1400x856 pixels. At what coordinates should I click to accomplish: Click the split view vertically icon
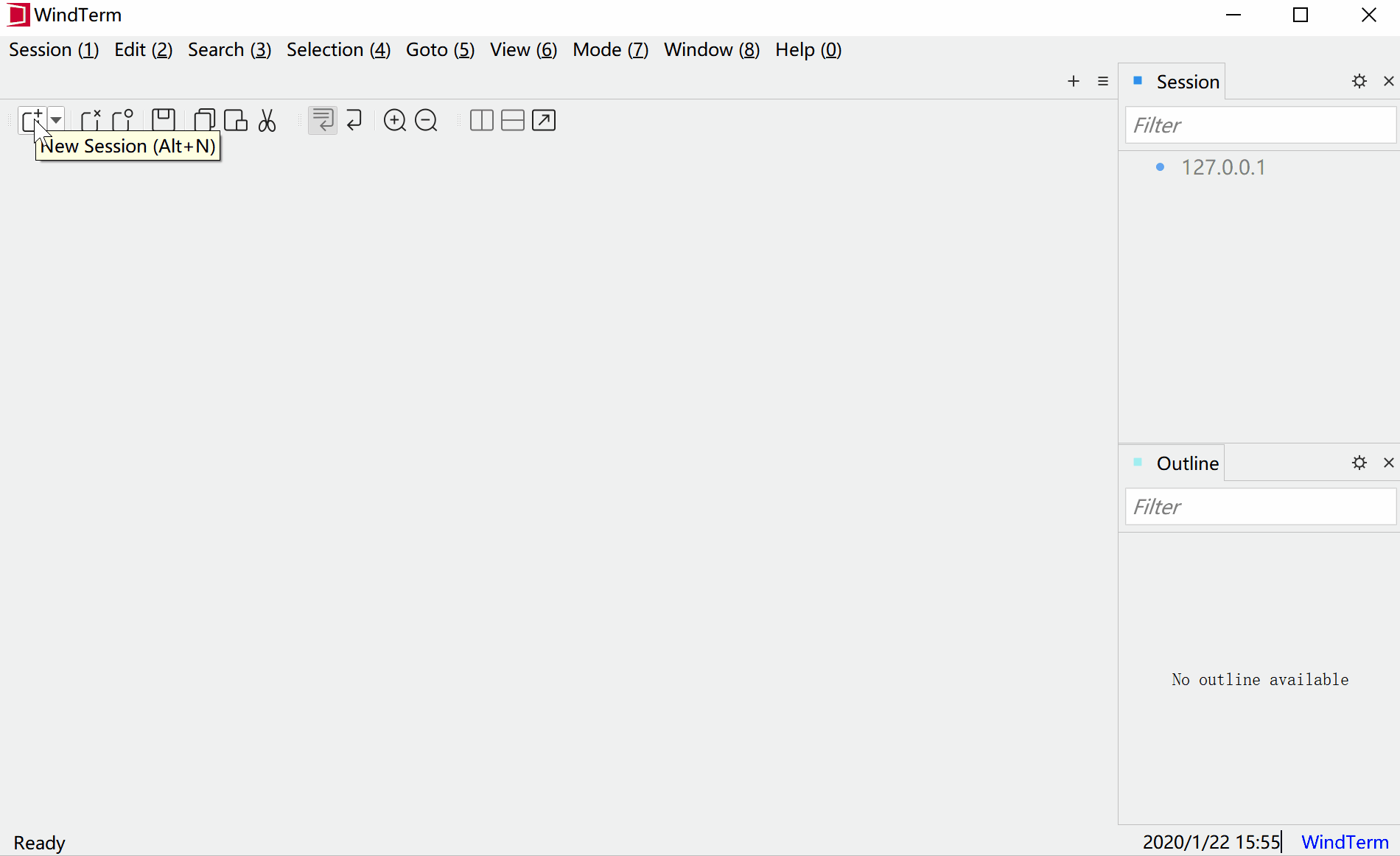coord(481,120)
